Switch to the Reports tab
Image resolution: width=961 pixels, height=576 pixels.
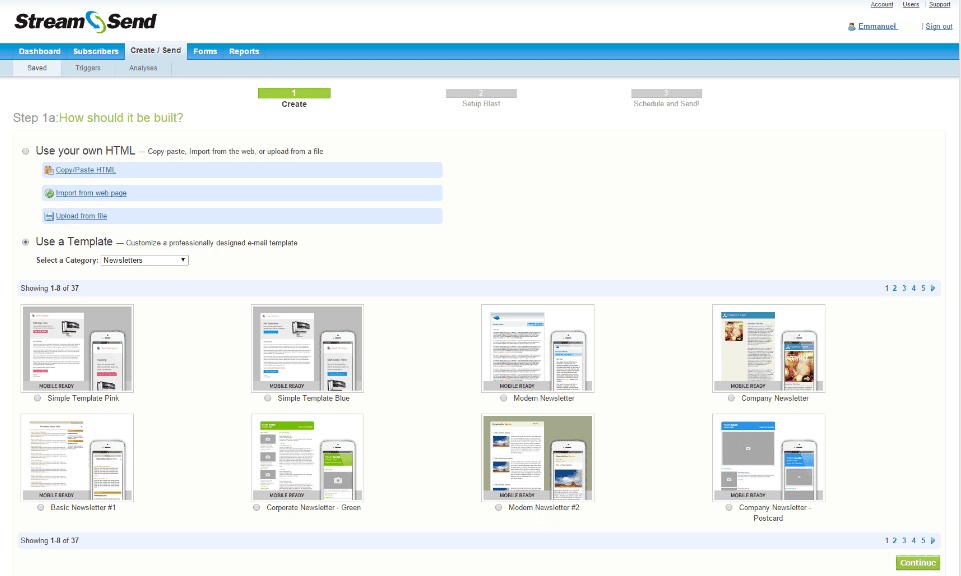[244, 51]
